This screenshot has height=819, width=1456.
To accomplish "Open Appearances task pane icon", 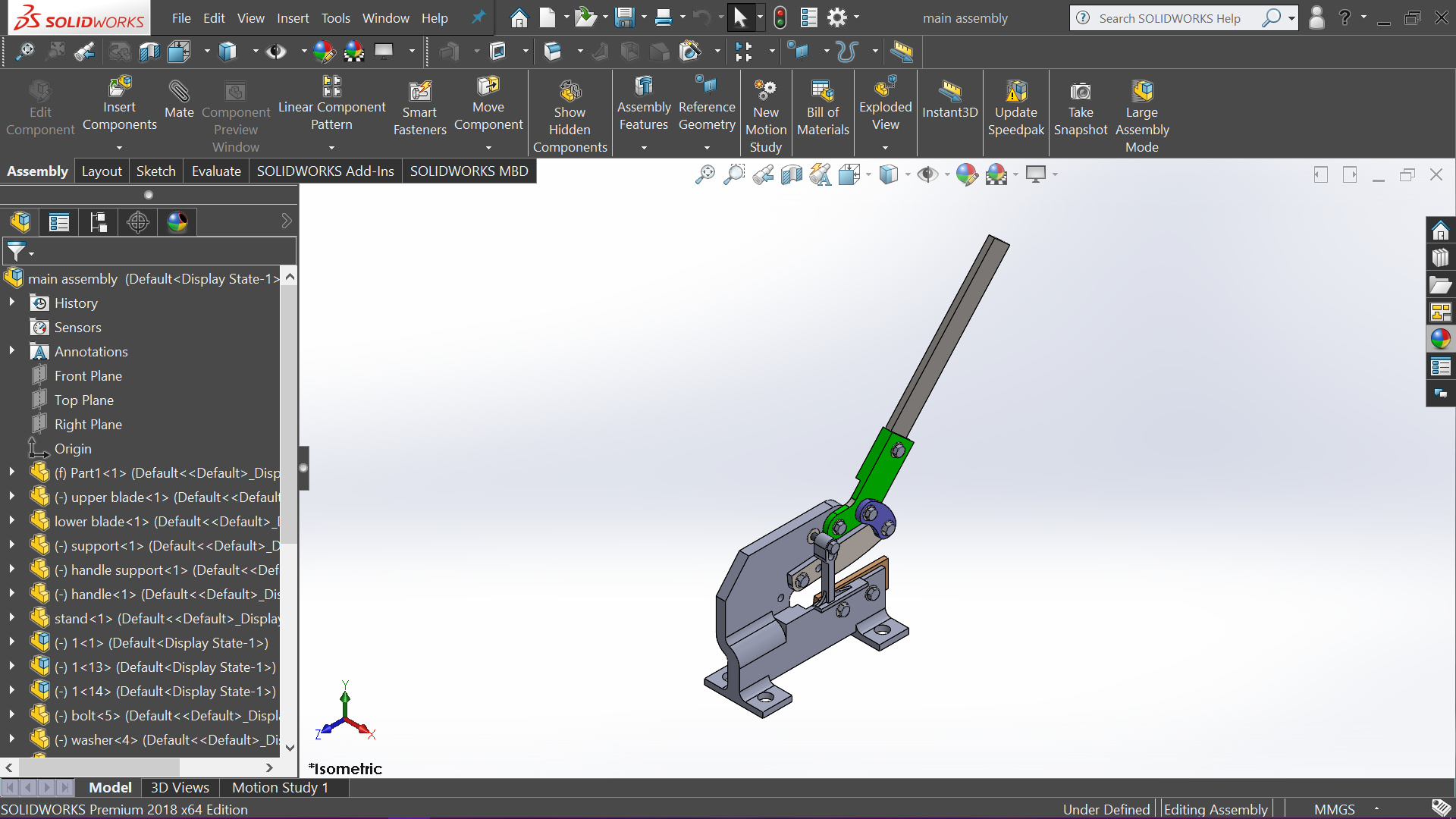I will point(1440,339).
